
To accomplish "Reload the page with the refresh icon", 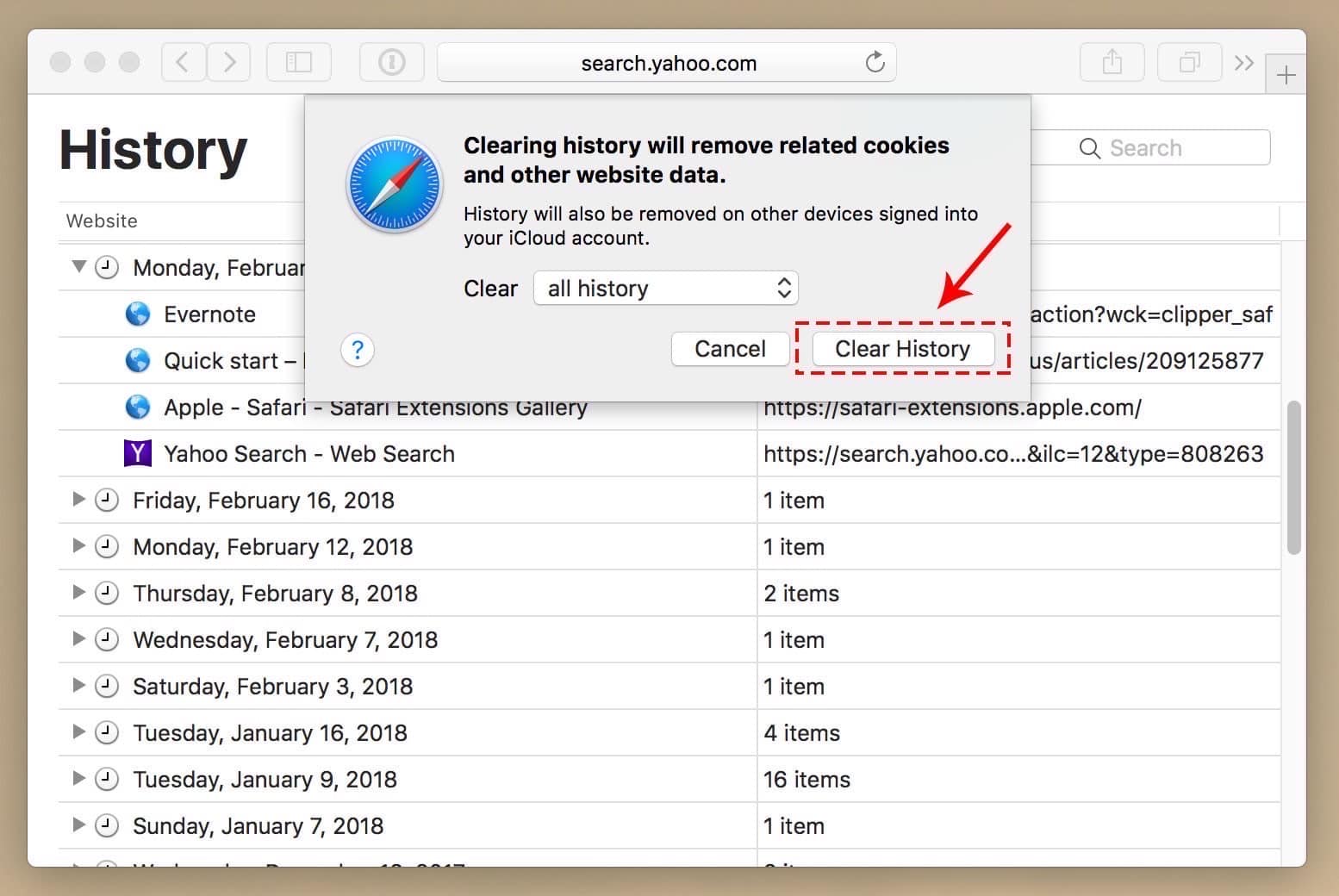I will [875, 62].
